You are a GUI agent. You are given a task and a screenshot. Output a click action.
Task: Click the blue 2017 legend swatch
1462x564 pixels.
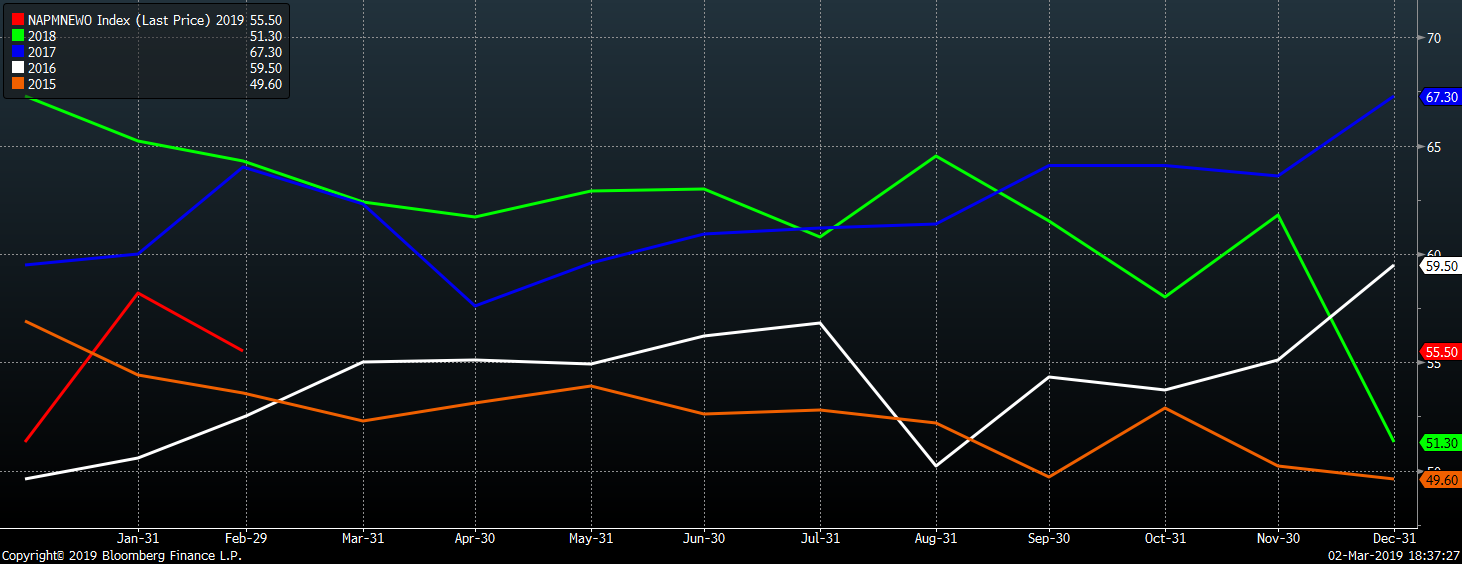pyautogui.click(x=16, y=53)
